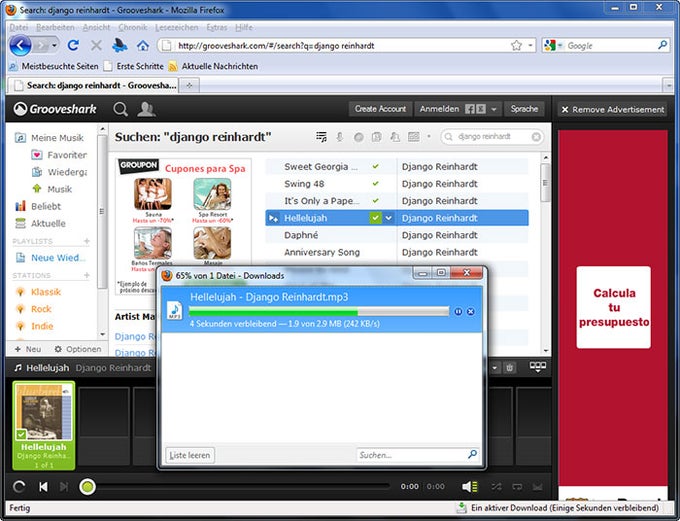Open Hellelujah row options dropdown arrow
Image resolution: width=680 pixels, height=521 pixels.
click(x=389, y=218)
